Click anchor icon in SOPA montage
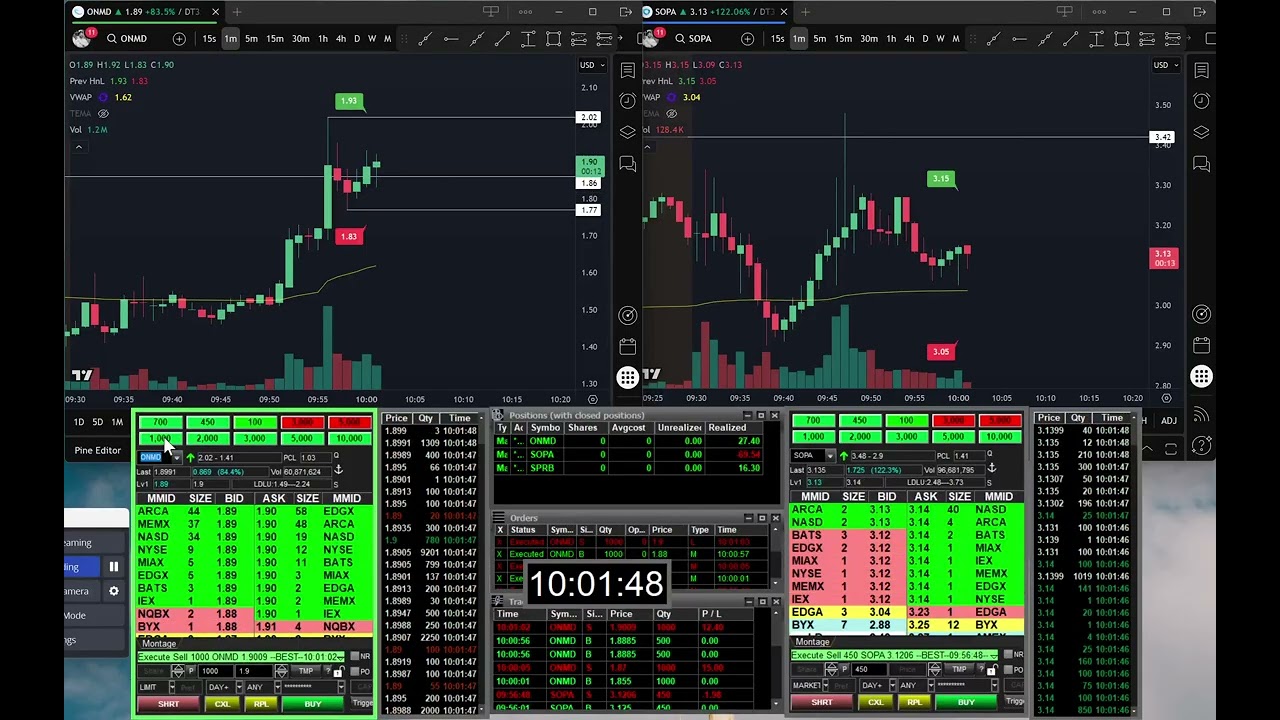 pyautogui.click(x=990, y=467)
